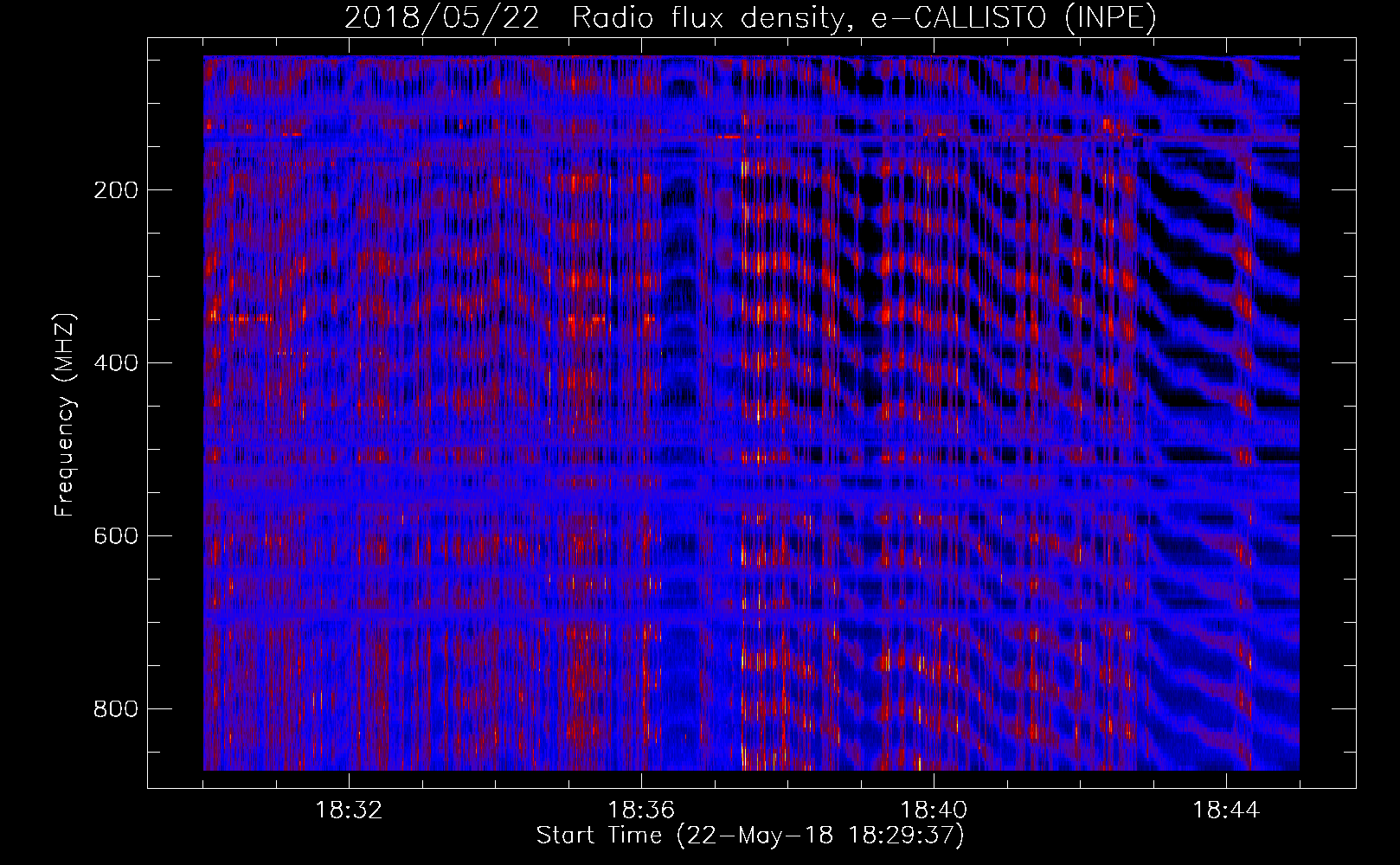Select the 18:40 time tick label
Image resolution: width=1400 pixels, height=865 pixels.
pyautogui.click(x=934, y=811)
